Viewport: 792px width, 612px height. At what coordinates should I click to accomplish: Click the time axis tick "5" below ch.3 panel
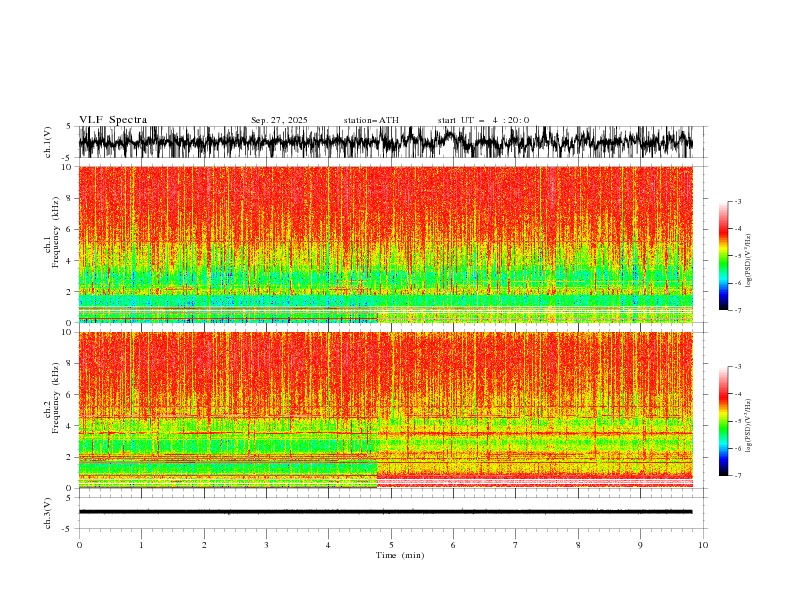(x=391, y=545)
